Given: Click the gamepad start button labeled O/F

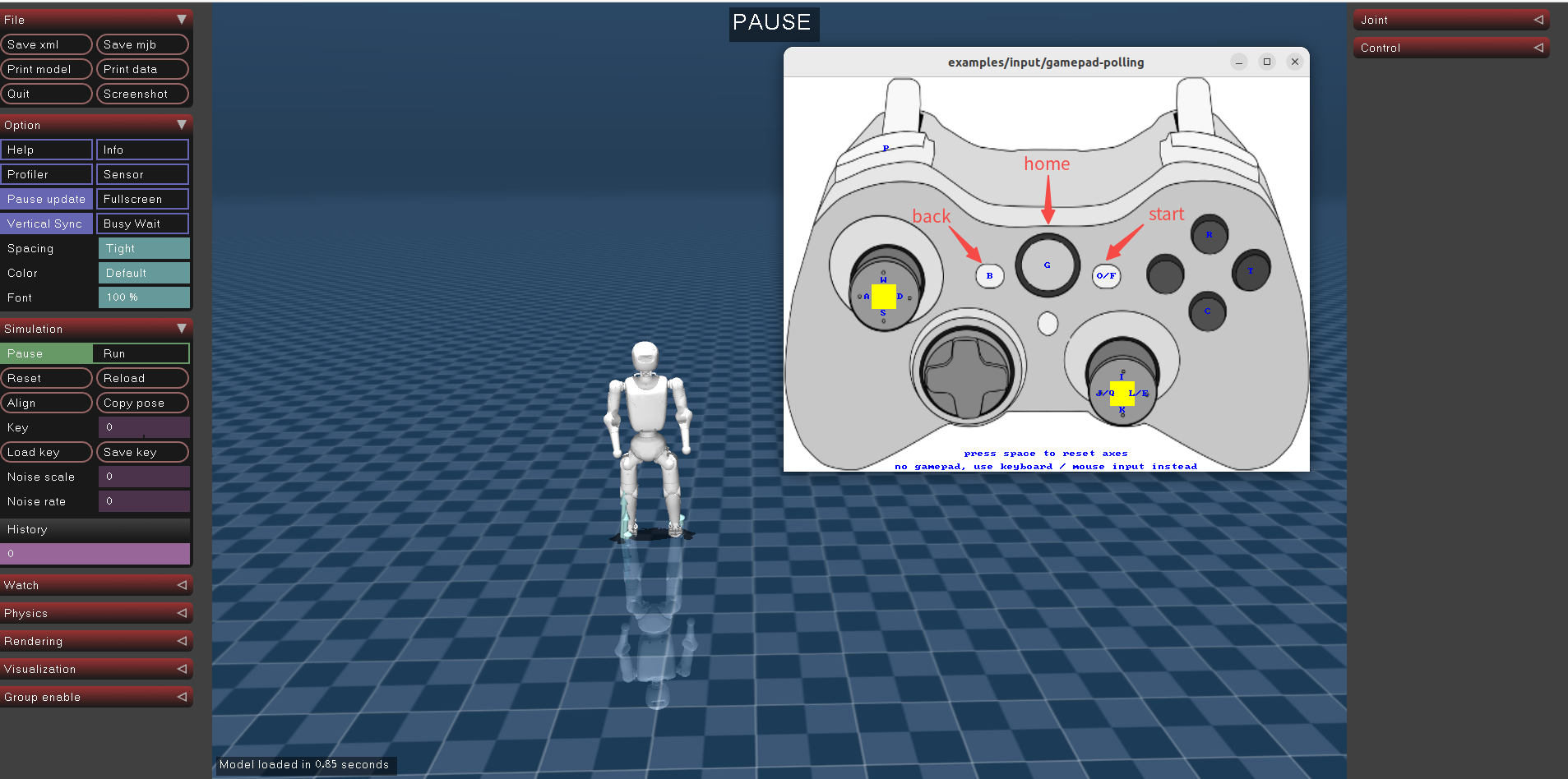Looking at the screenshot, I should click(x=1106, y=275).
